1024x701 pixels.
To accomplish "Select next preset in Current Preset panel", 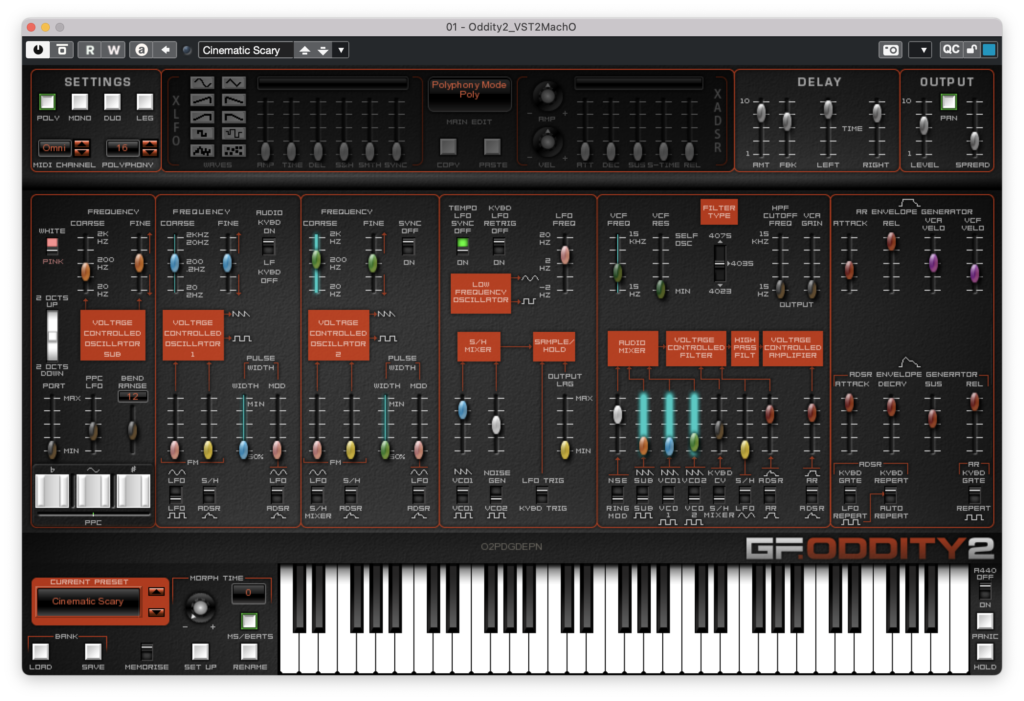I will point(156,612).
